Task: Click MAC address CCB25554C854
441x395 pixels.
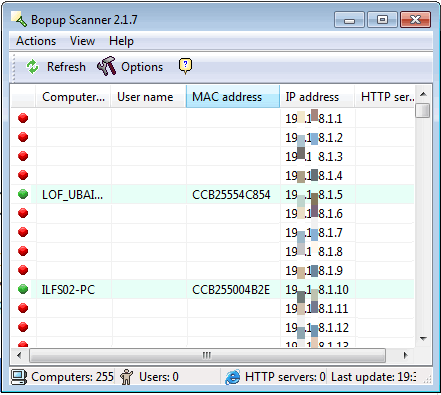Action: (x=231, y=194)
